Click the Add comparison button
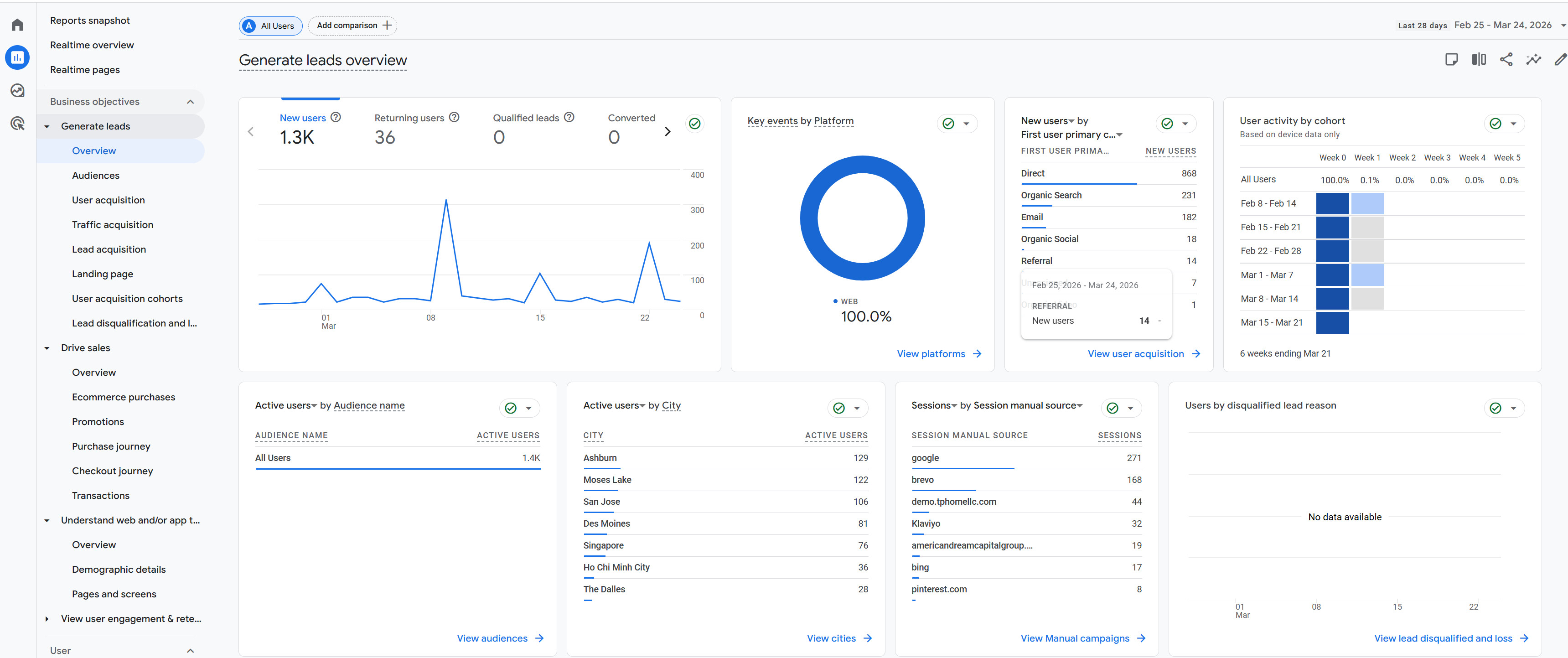Viewport: 1568px width, 658px height. pyautogui.click(x=352, y=26)
